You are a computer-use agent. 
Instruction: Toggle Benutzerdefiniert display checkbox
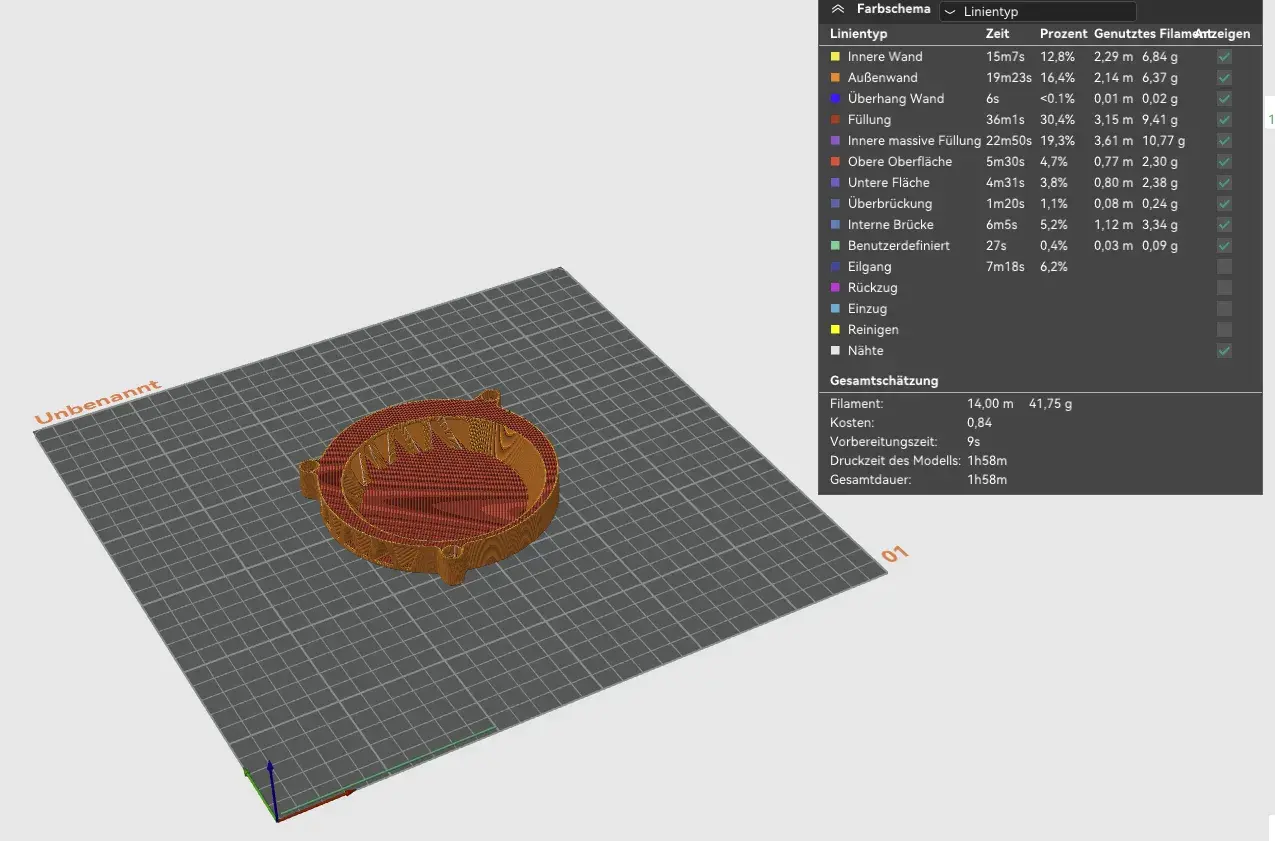point(1224,246)
